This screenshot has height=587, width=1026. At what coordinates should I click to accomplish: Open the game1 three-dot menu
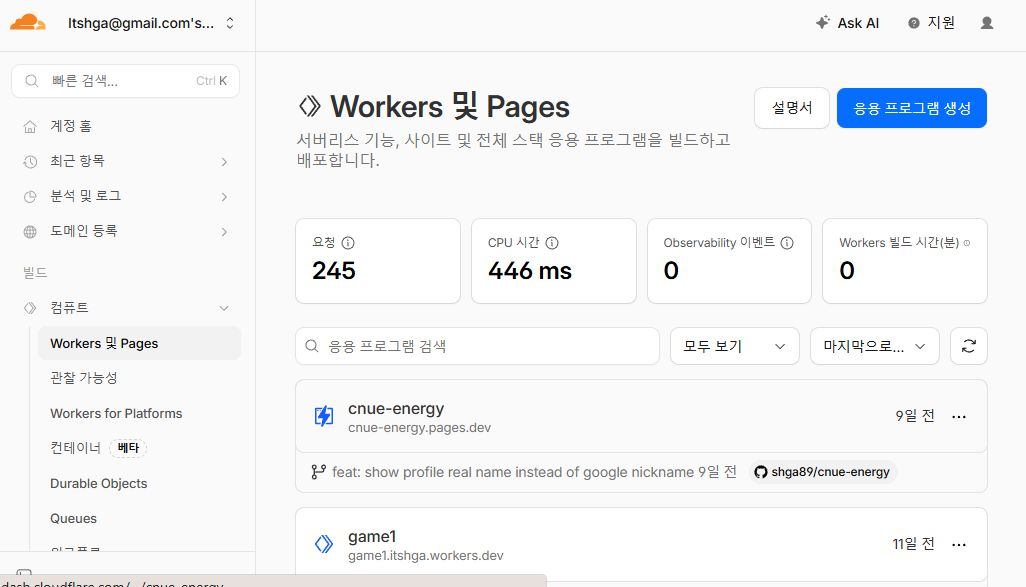coord(959,544)
